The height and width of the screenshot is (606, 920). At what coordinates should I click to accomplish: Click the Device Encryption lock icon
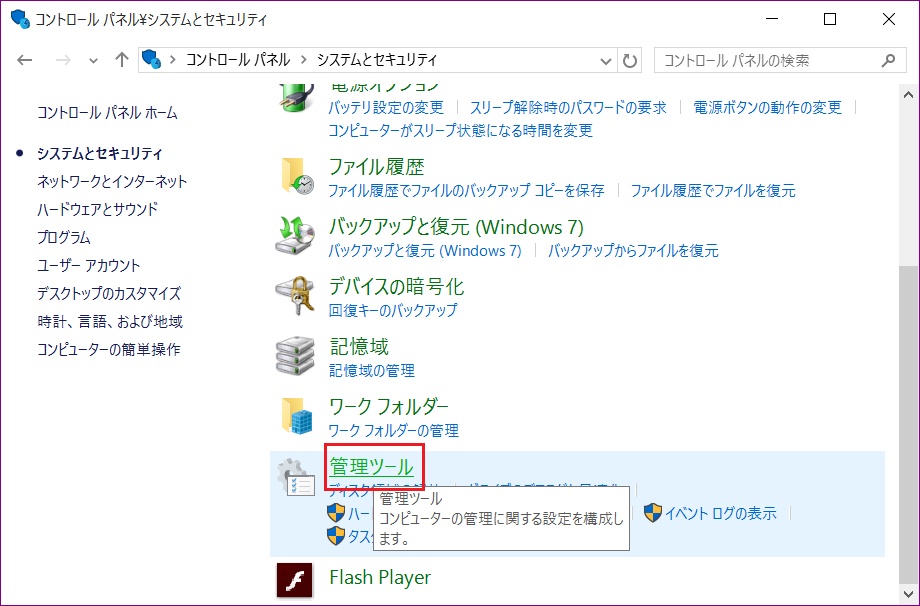(295, 295)
